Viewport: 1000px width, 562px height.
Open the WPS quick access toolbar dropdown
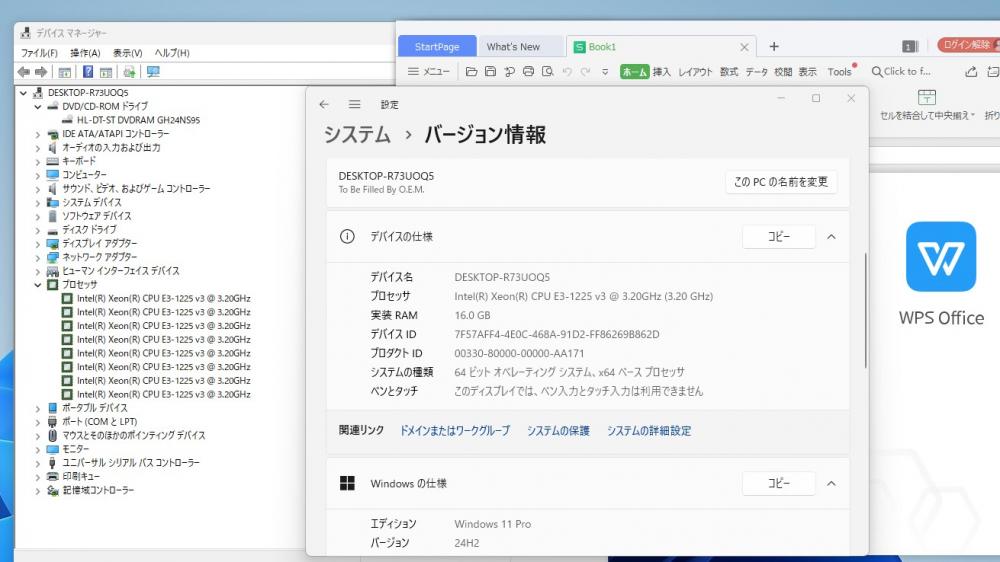pyautogui.click(x=605, y=72)
